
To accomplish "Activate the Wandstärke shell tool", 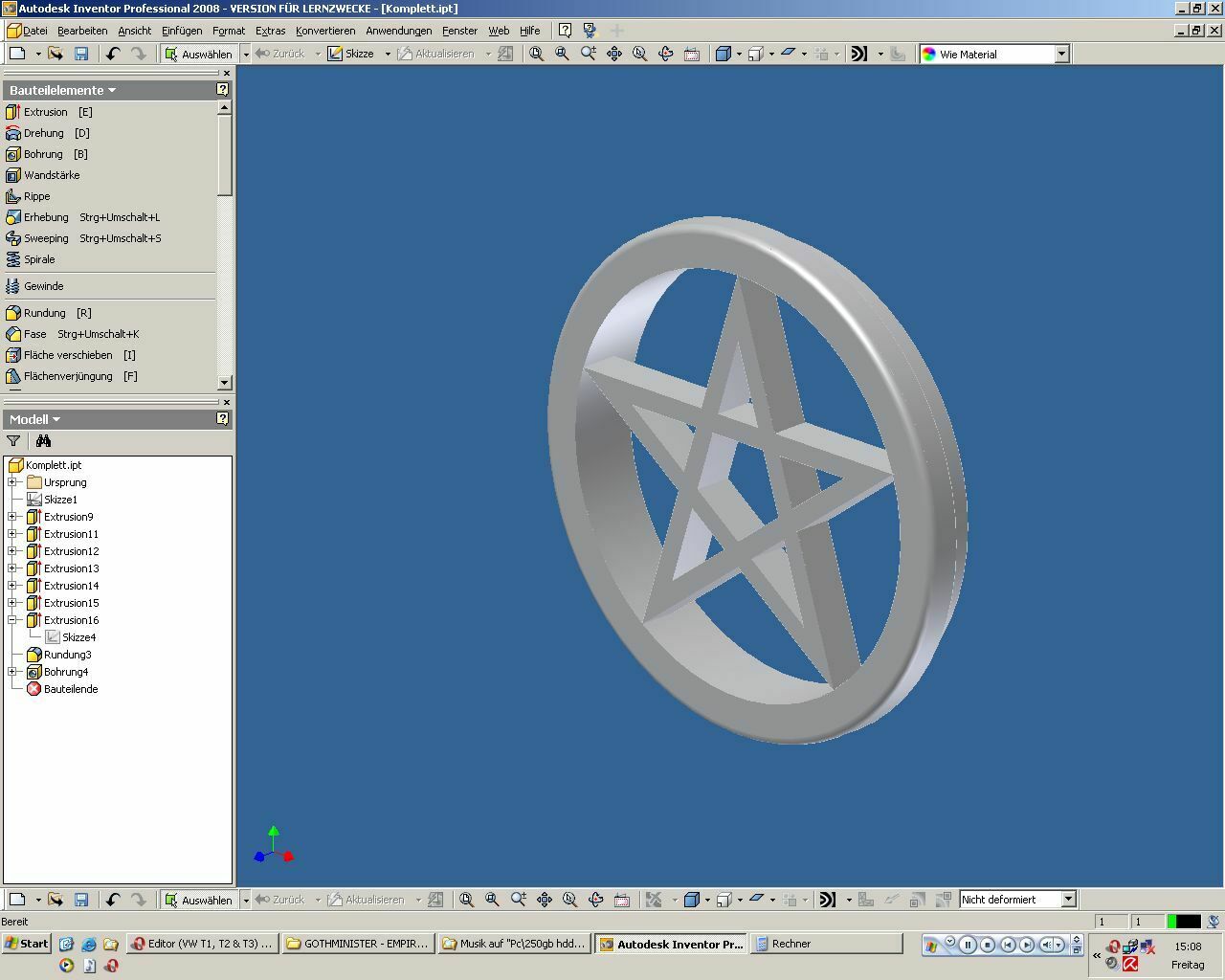I will click(x=42, y=175).
